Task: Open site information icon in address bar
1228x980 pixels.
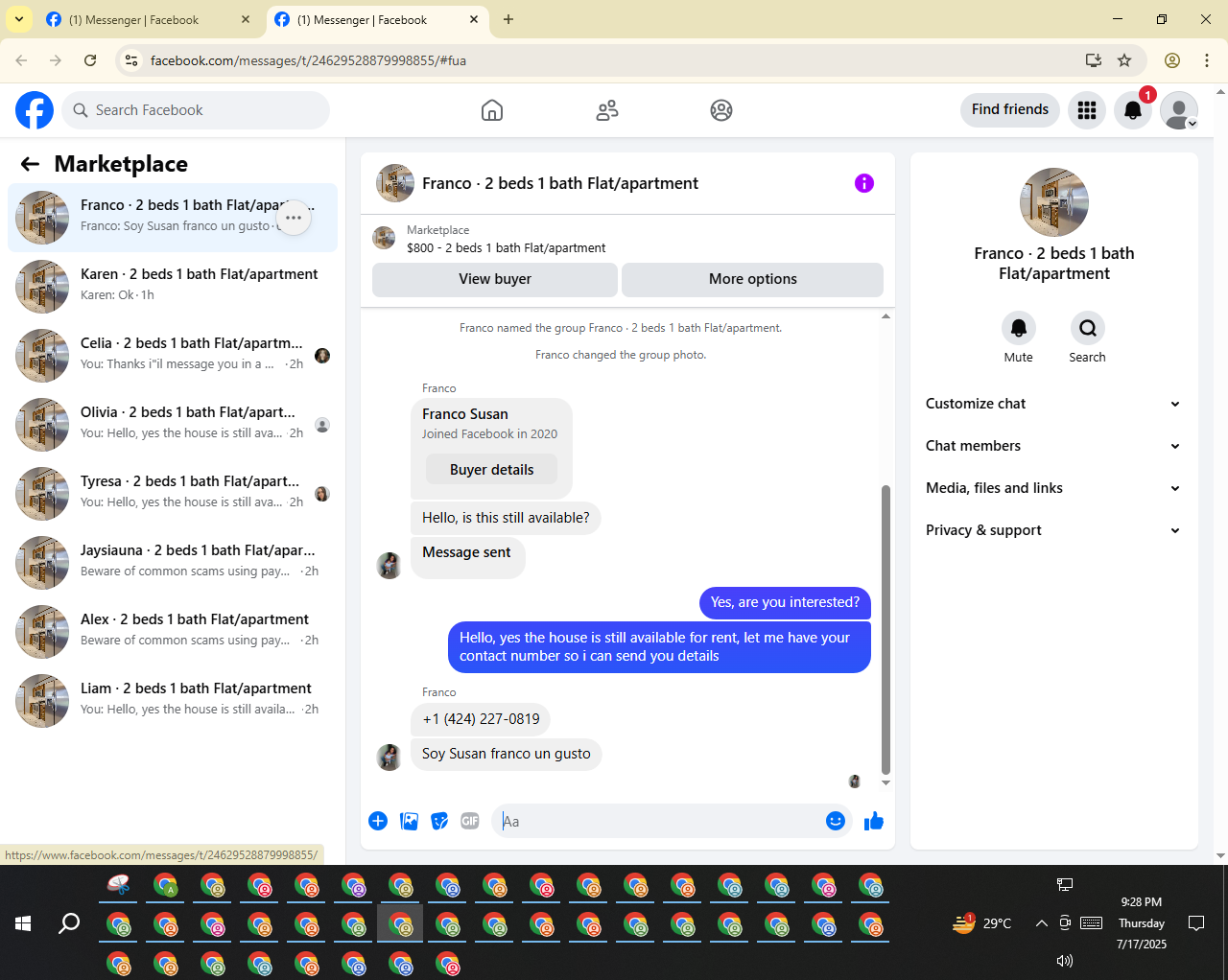Action: point(132,60)
